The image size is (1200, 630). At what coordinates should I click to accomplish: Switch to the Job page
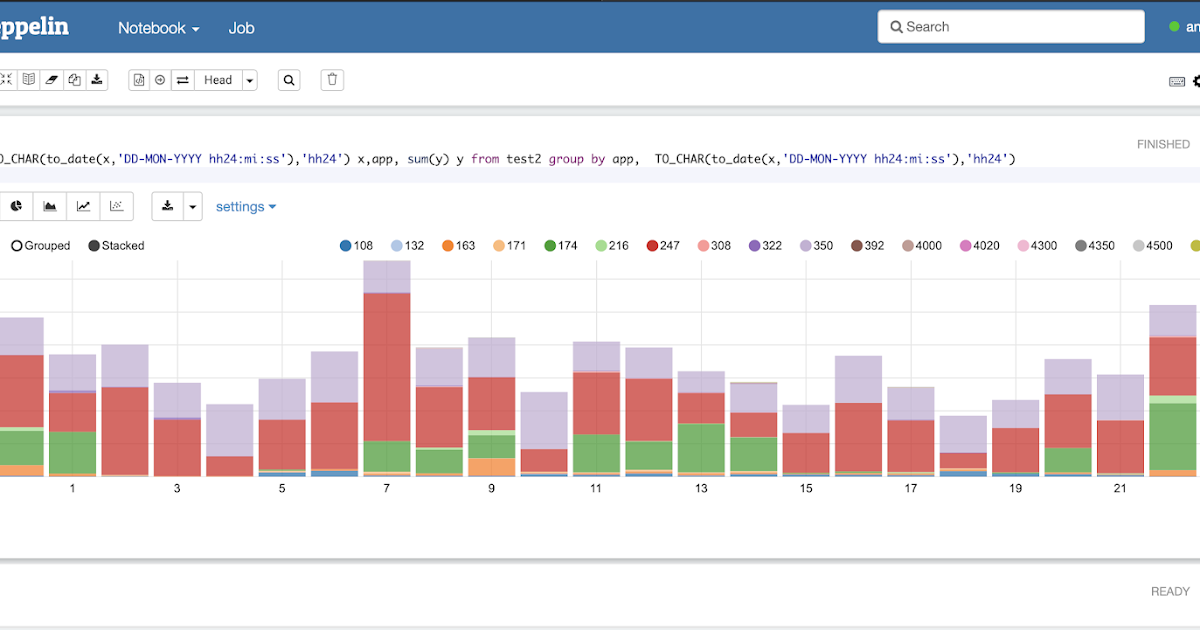[x=241, y=28]
